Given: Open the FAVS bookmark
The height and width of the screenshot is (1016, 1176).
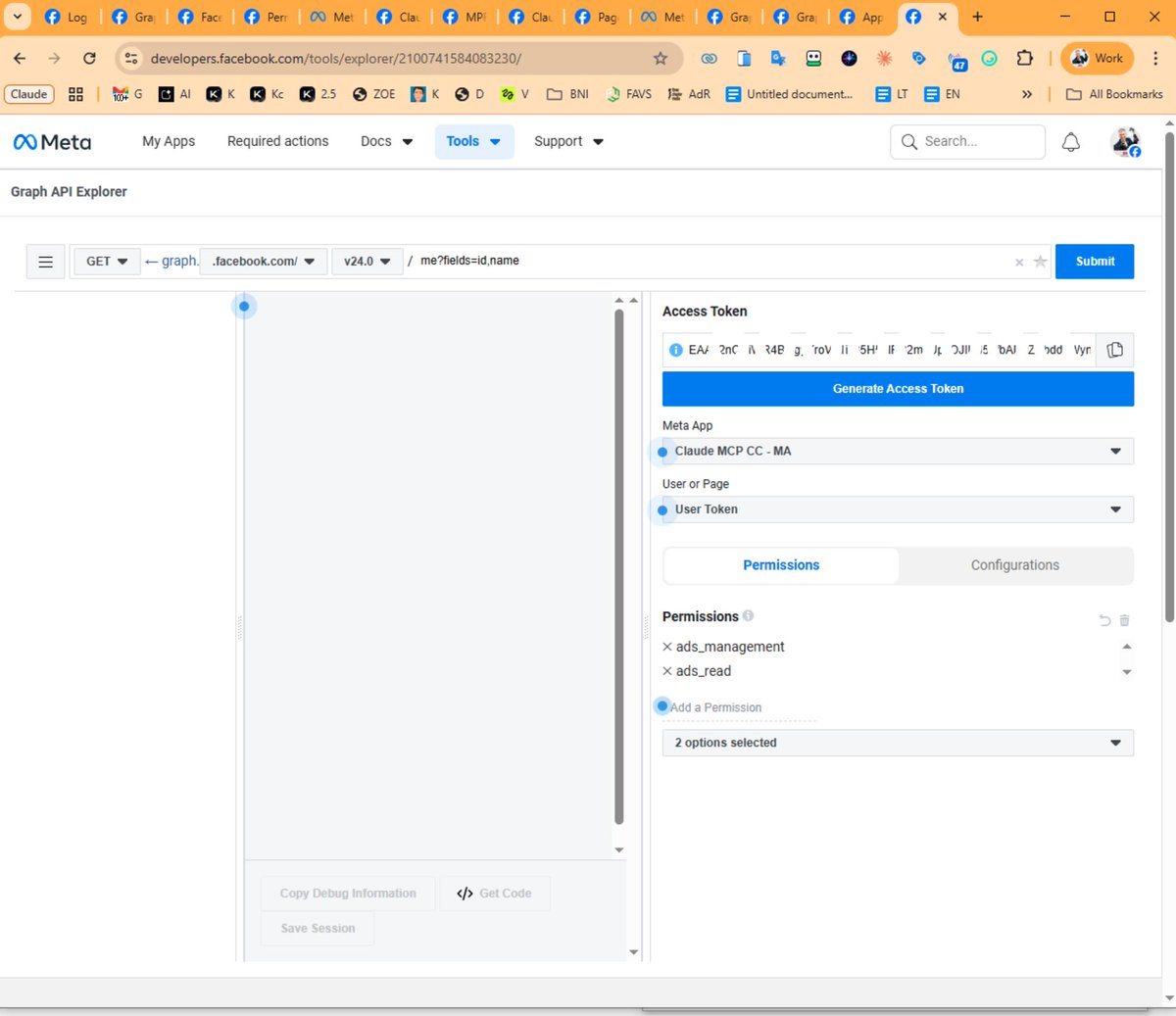Looking at the screenshot, I should click(629, 94).
